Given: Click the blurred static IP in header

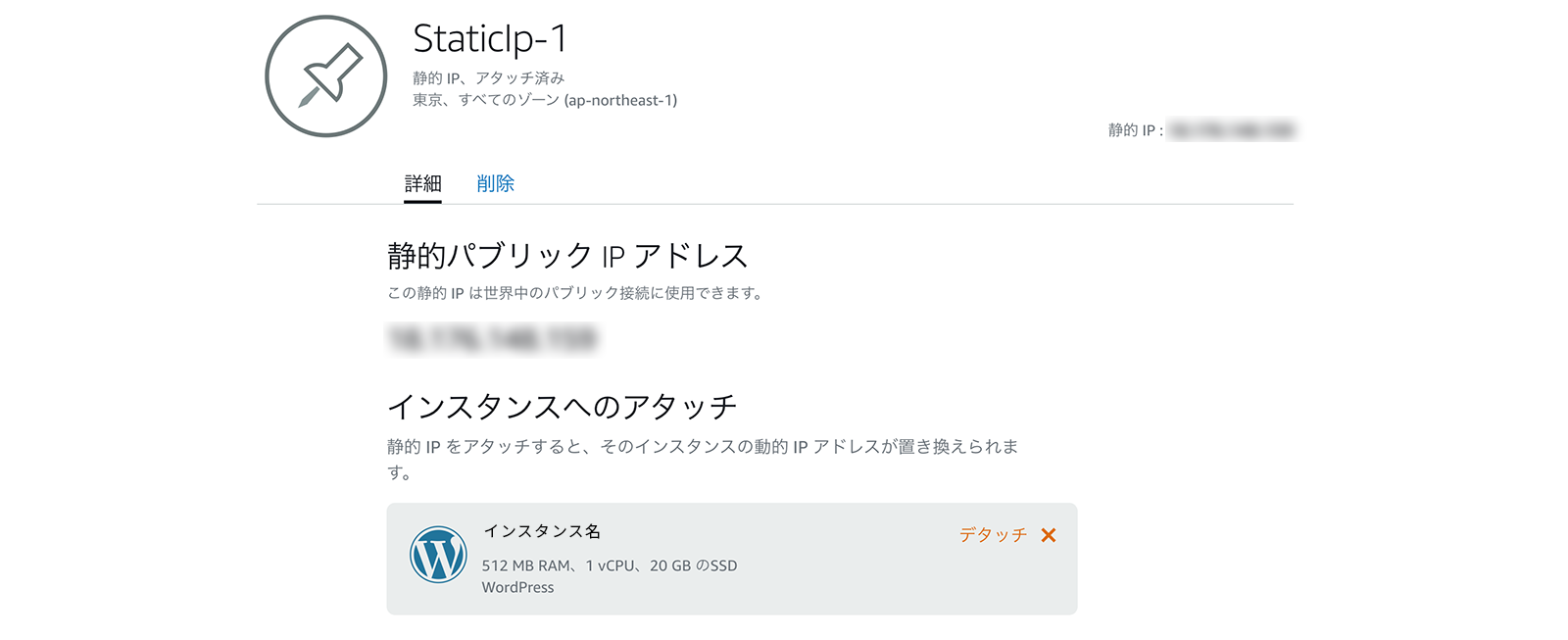Looking at the screenshot, I should tap(1233, 130).
